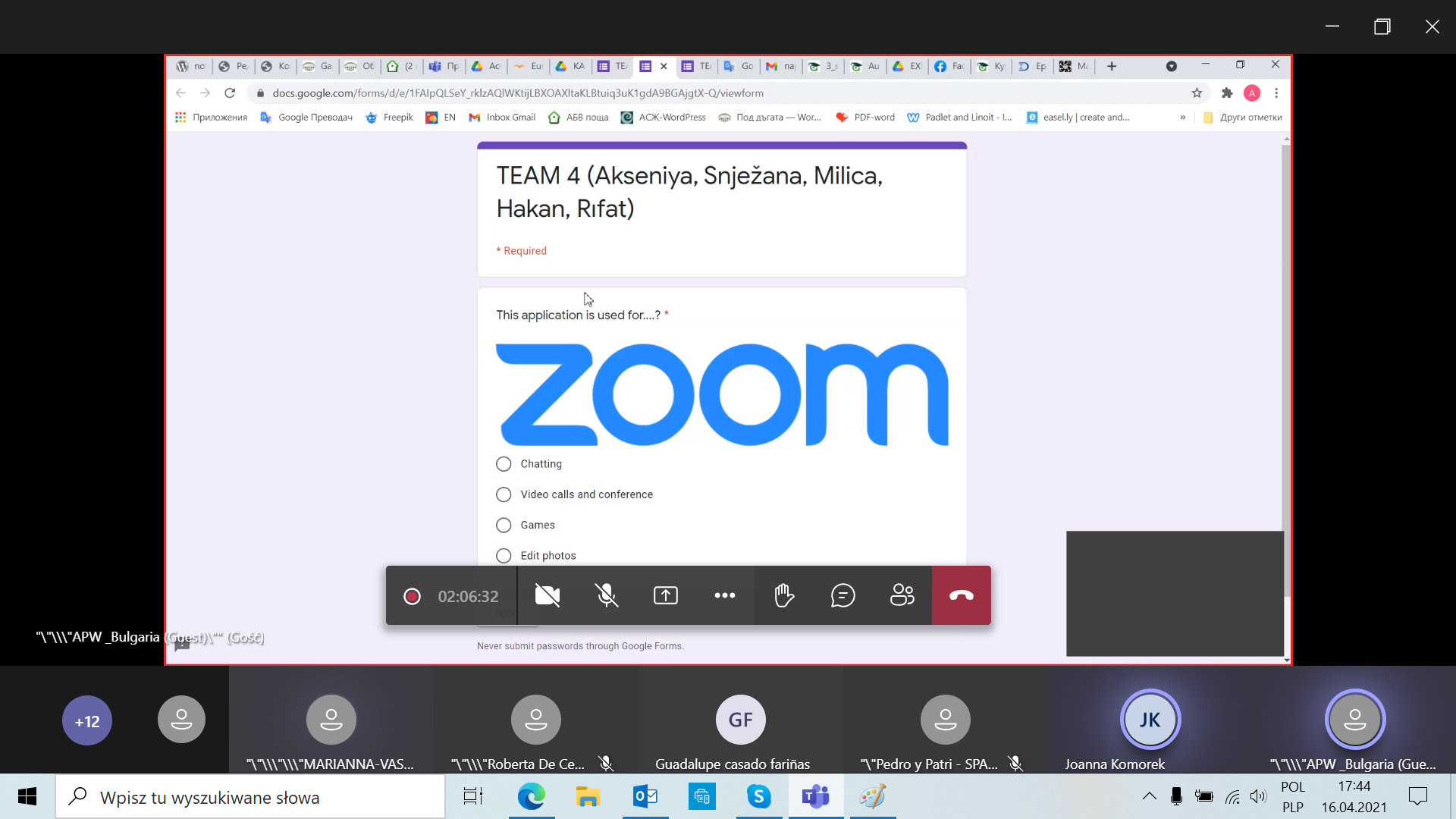
Task: Toggle the camera in Teams call bar
Action: (x=547, y=595)
